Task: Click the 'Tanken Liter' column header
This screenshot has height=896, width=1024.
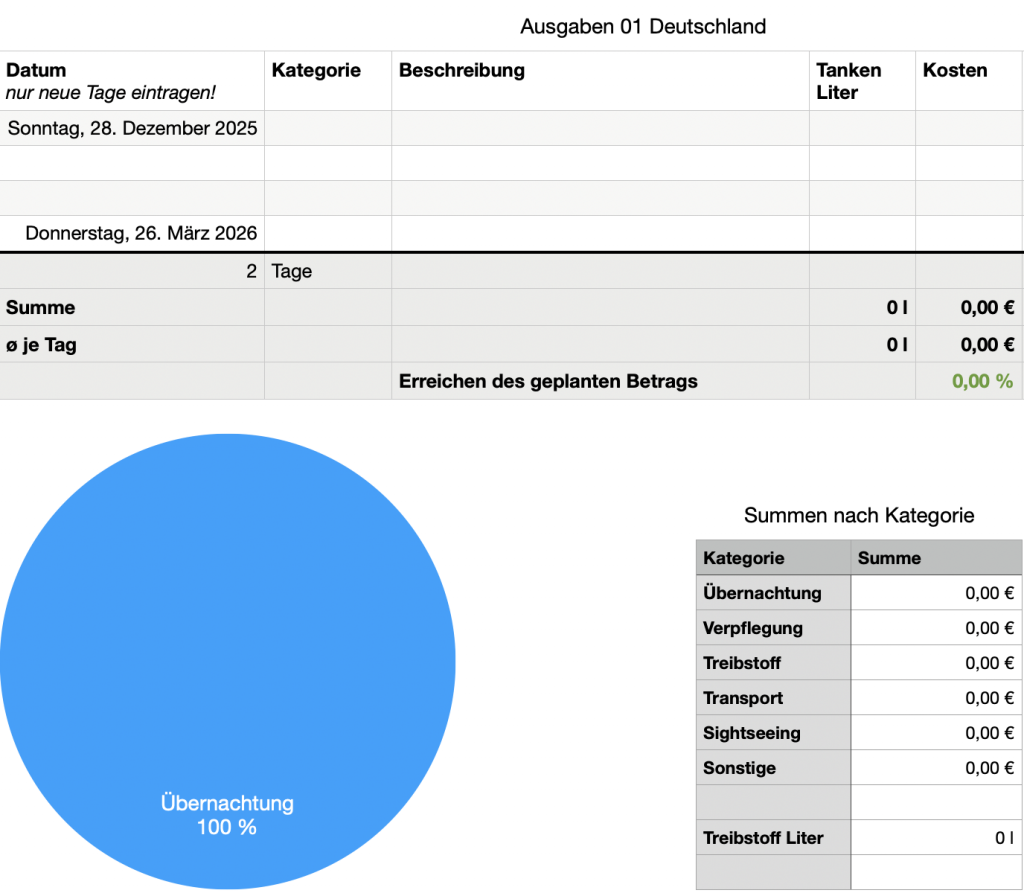Action: (861, 81)
